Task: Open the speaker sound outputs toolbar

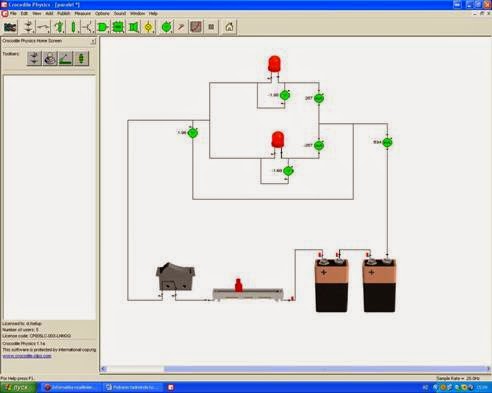Action: coord(133,27)
